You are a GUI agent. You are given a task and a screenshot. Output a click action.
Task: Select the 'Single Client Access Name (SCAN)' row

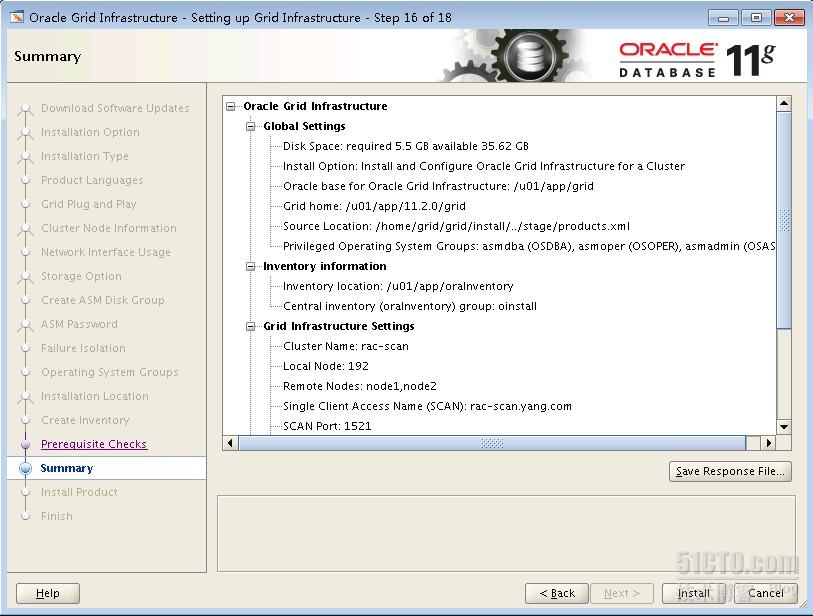pyautogui.click(x=427, y=407)
